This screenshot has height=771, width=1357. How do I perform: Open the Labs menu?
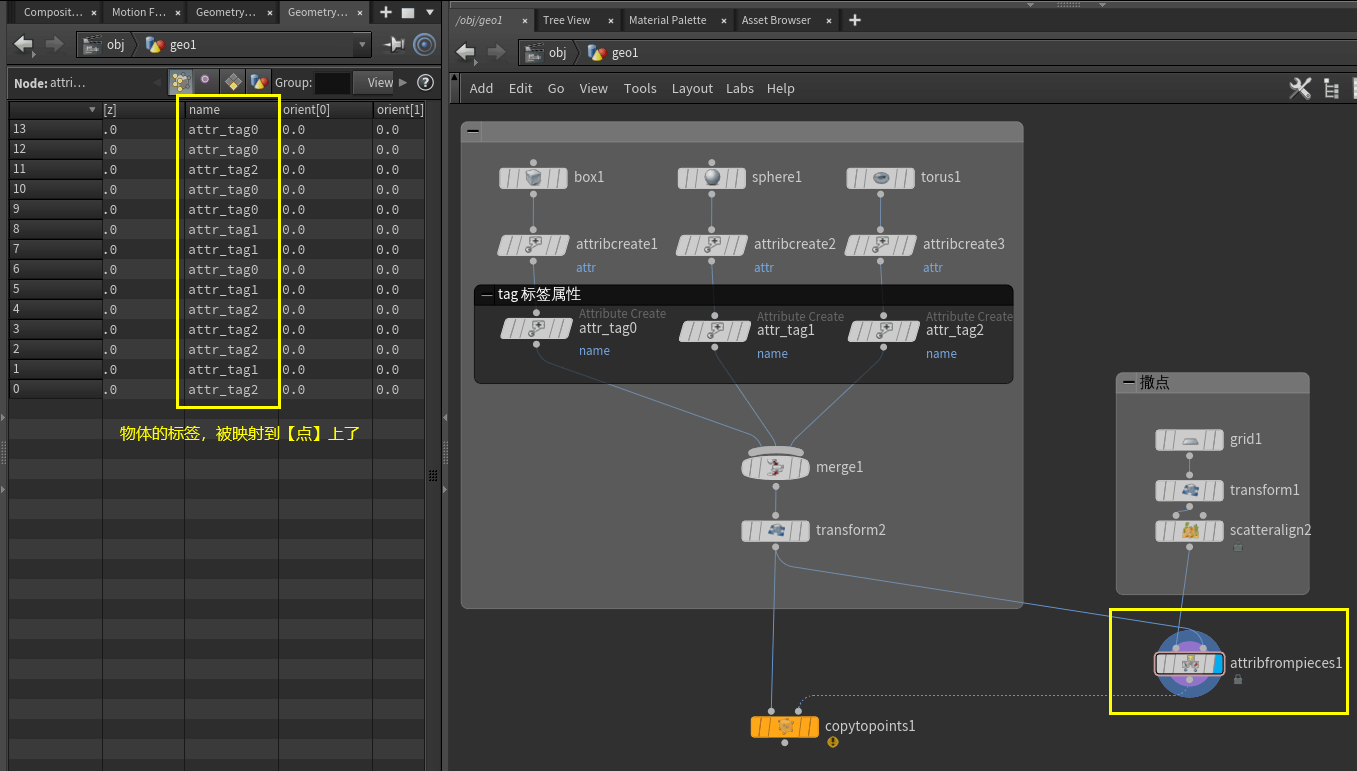740,88
